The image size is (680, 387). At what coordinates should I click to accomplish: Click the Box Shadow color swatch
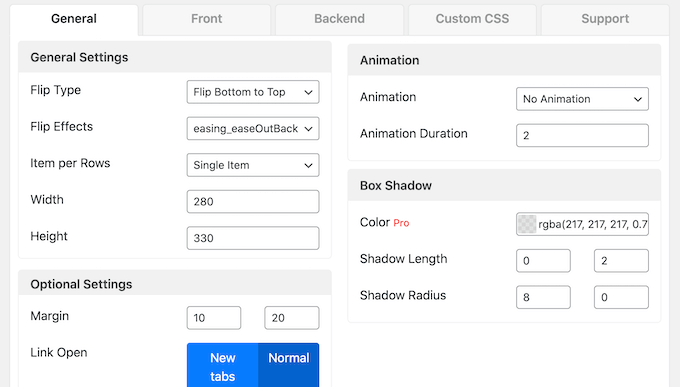[527, 224]
